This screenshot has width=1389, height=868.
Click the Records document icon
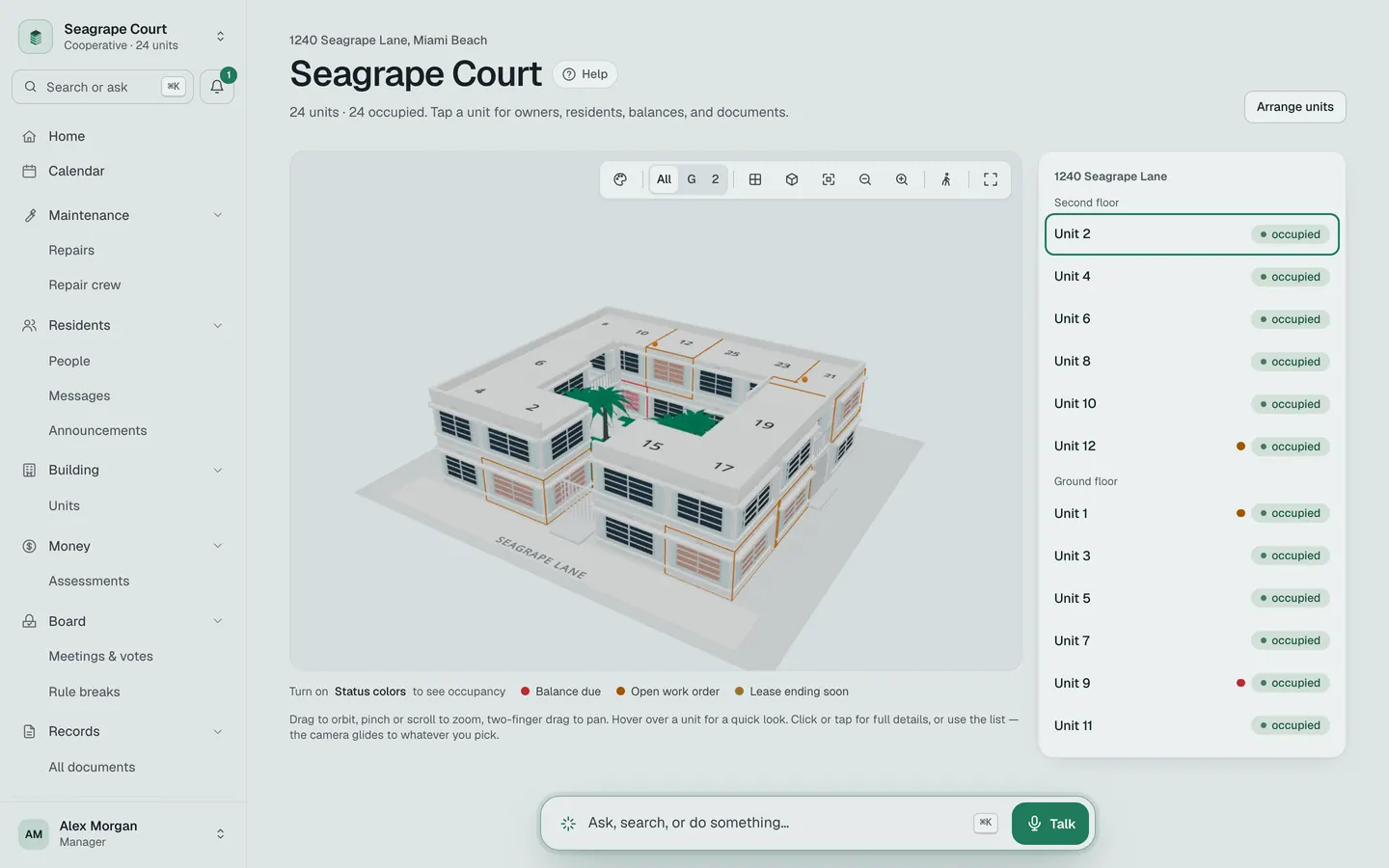click(x=30, y=731)
